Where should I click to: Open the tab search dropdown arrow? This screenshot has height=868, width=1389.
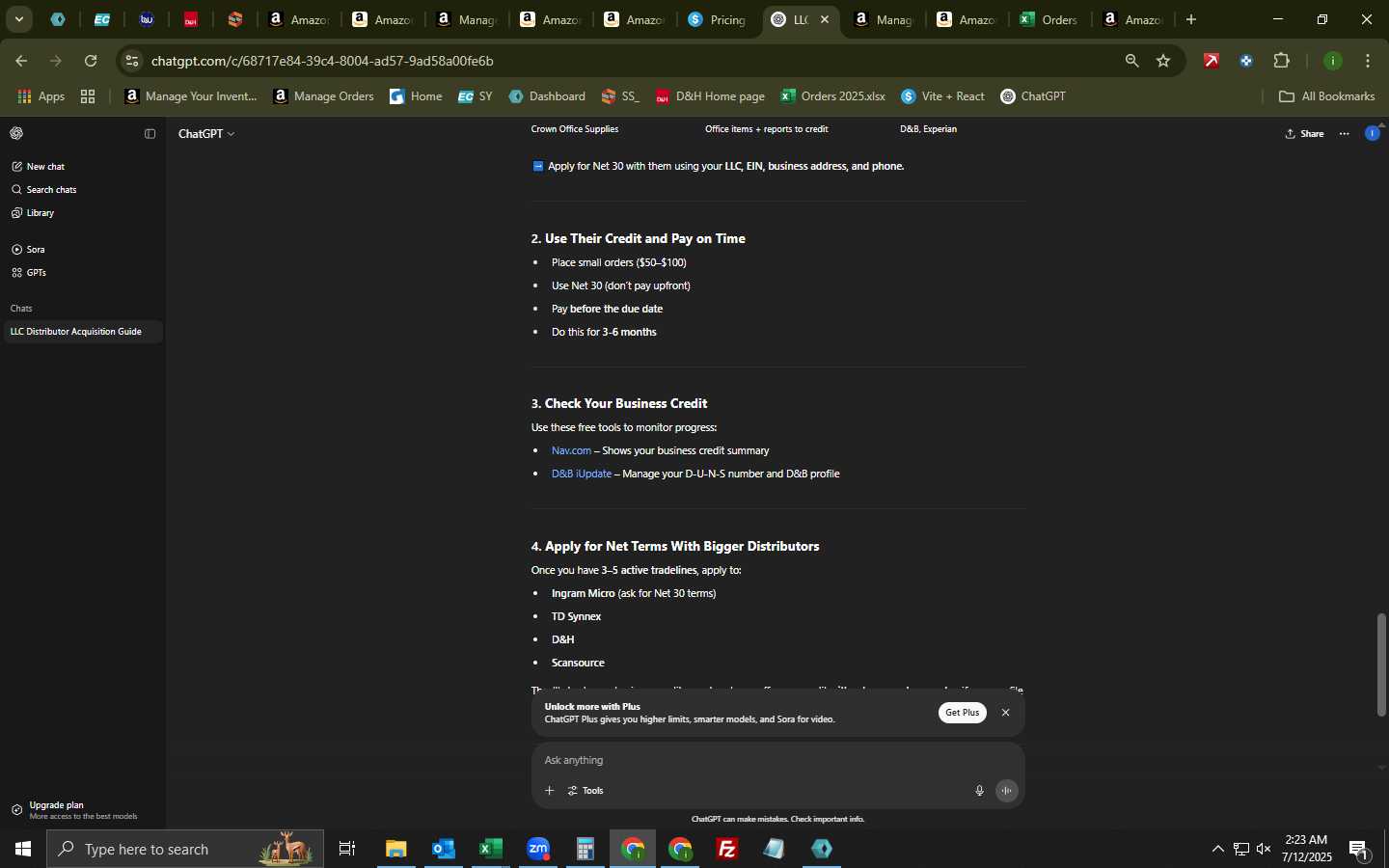(18, 19)
